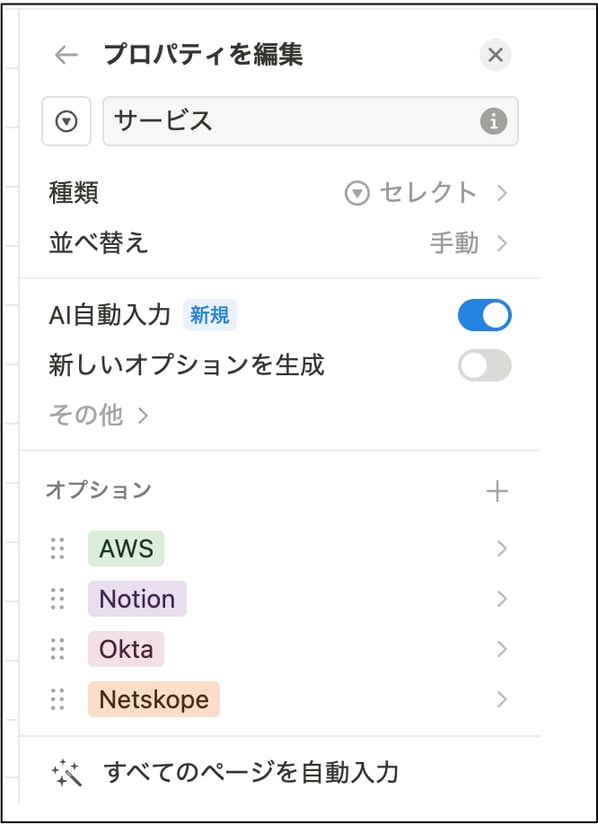598x824 pixels.
Task: Open the property icon picker next to name field
Action: pos(66,121)
